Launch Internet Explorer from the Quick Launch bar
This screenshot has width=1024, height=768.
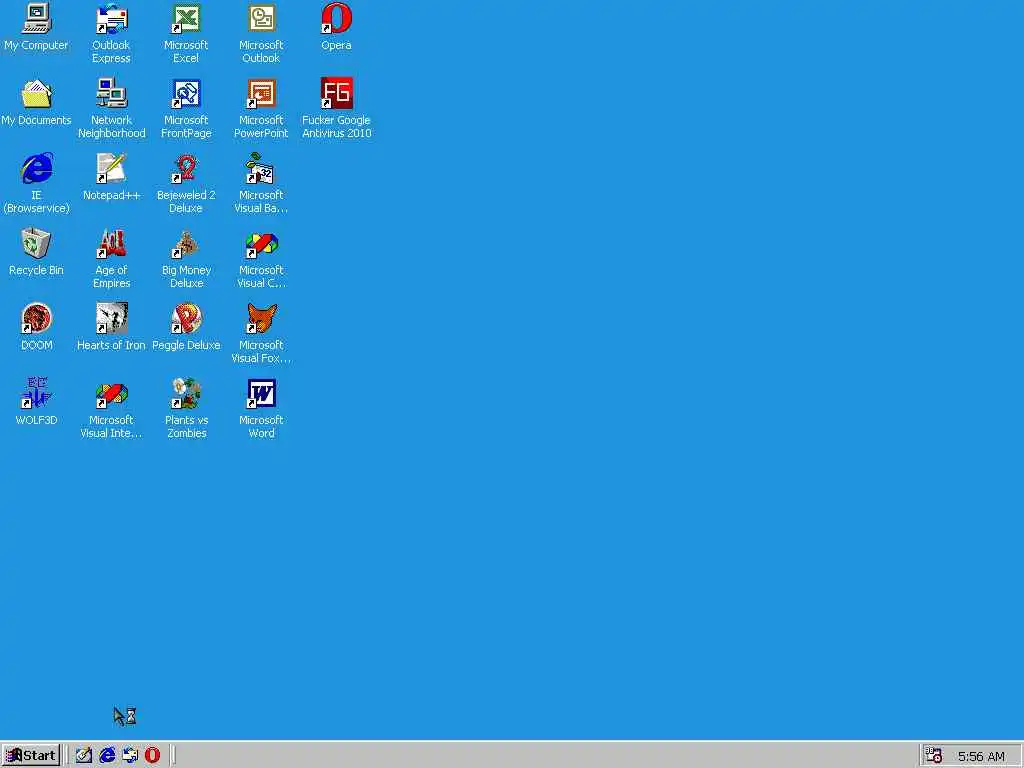pos(106,756)
